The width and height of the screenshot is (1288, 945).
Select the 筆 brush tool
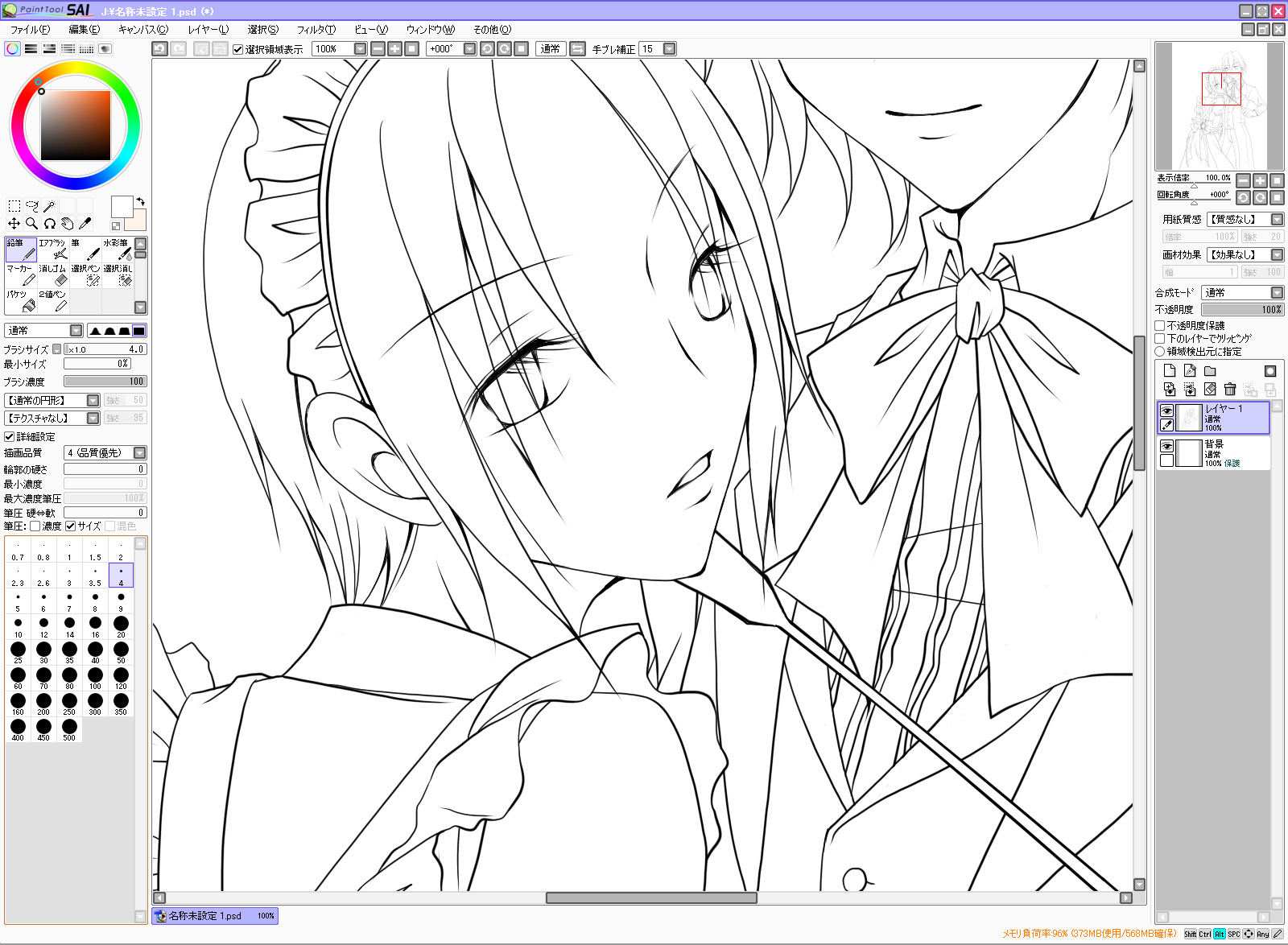click(x=85, y=250)
